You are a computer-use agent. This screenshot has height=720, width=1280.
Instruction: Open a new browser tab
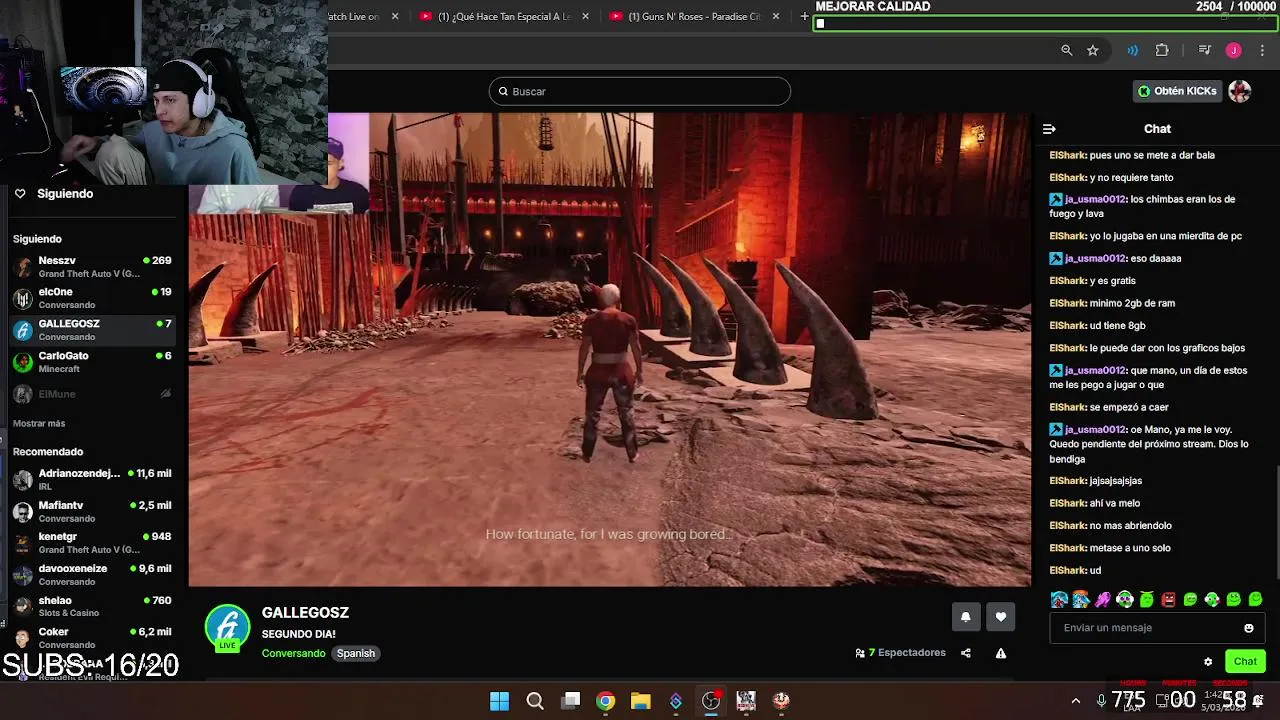point(804,16)
